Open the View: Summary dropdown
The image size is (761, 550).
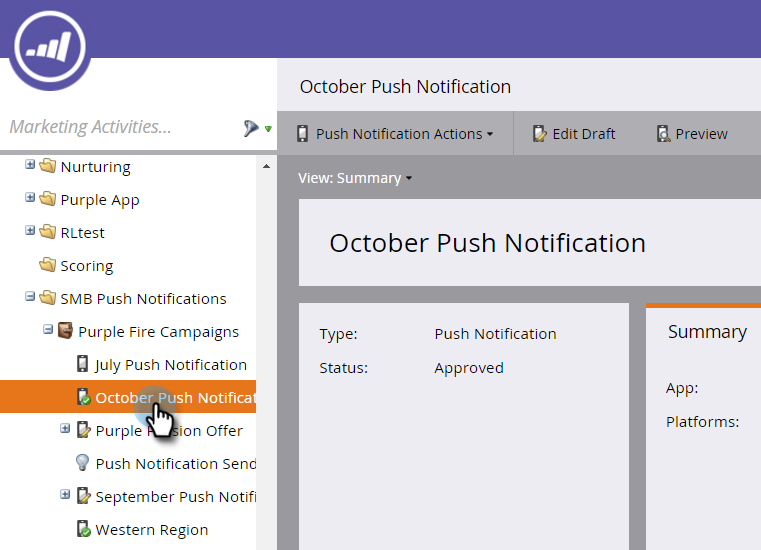tap(355, 178)
